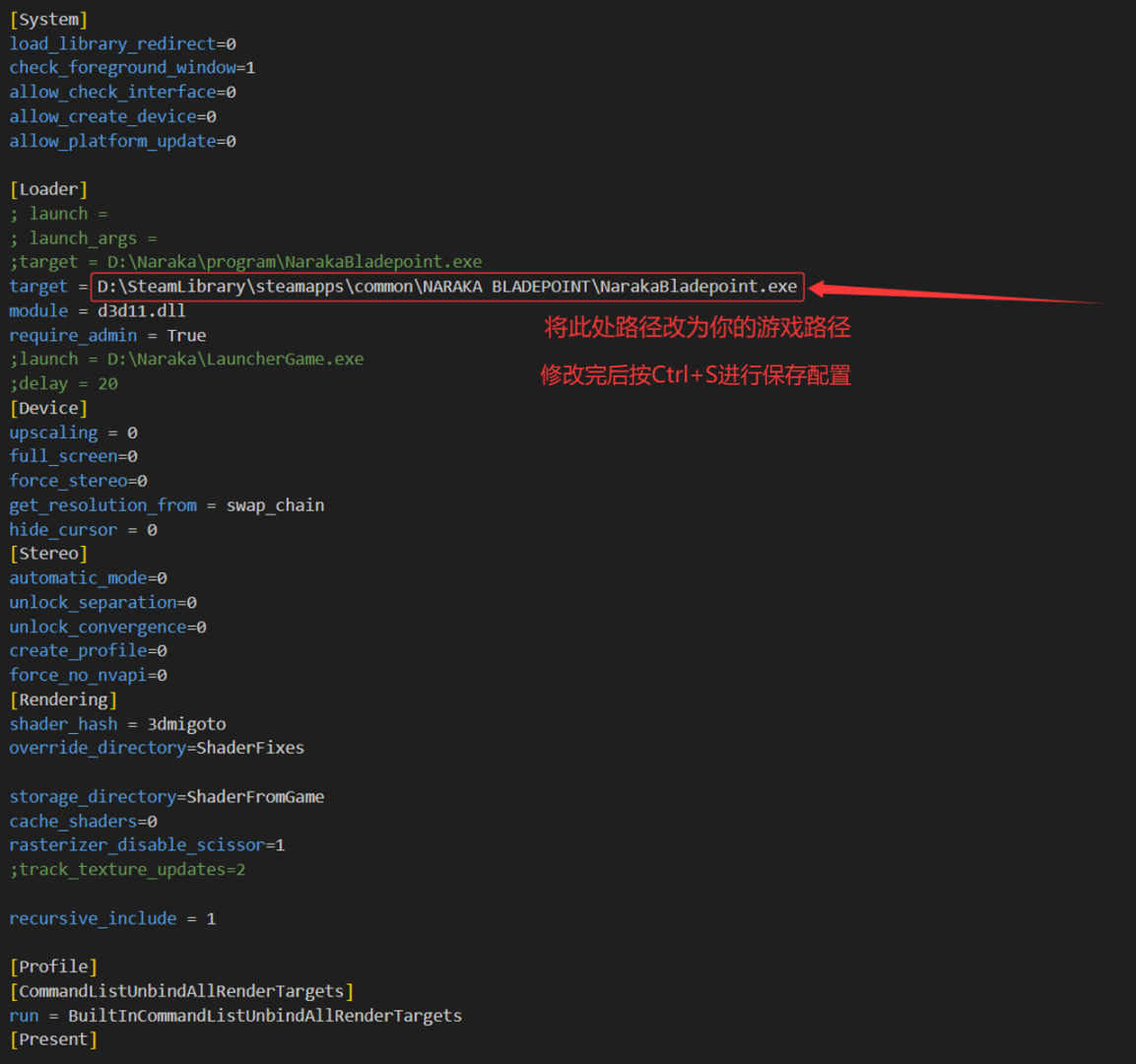1136x1064 pixels.
Task: Click the unlock_convergence=0 line
Action: click(x=108, y=628)
